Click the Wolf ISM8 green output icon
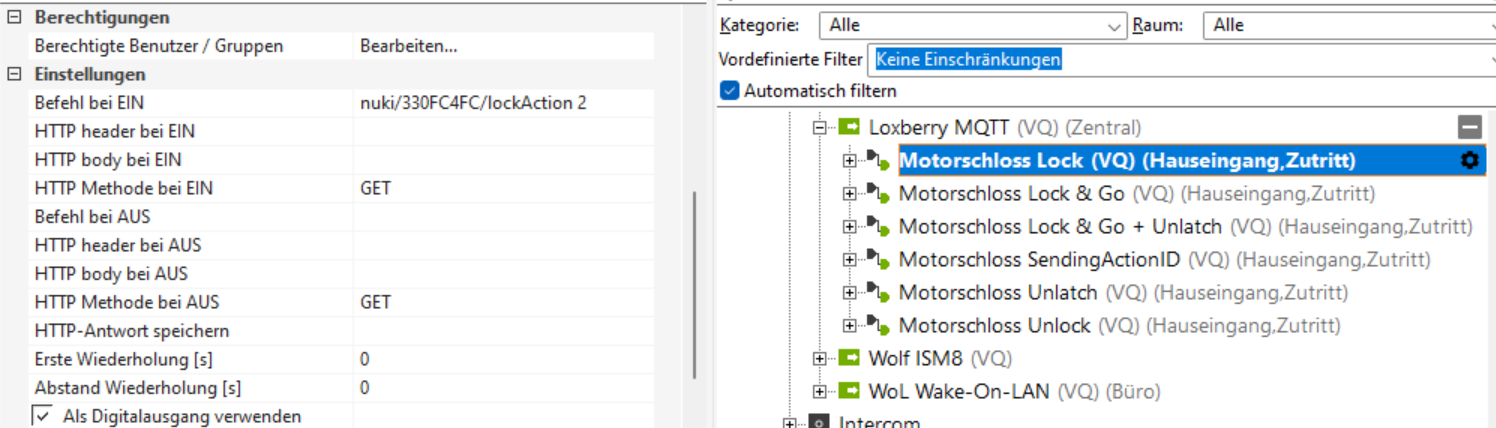Viewport: 1496px width, 428px height. 849,358
